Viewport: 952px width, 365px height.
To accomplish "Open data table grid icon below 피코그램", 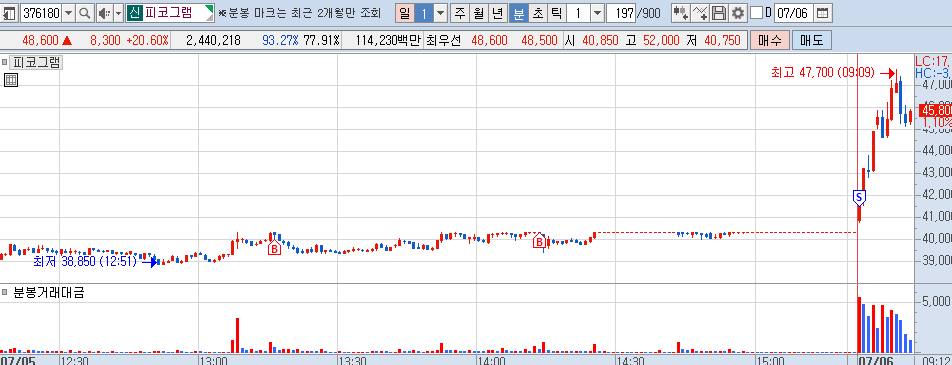I will tap(10, 80).
